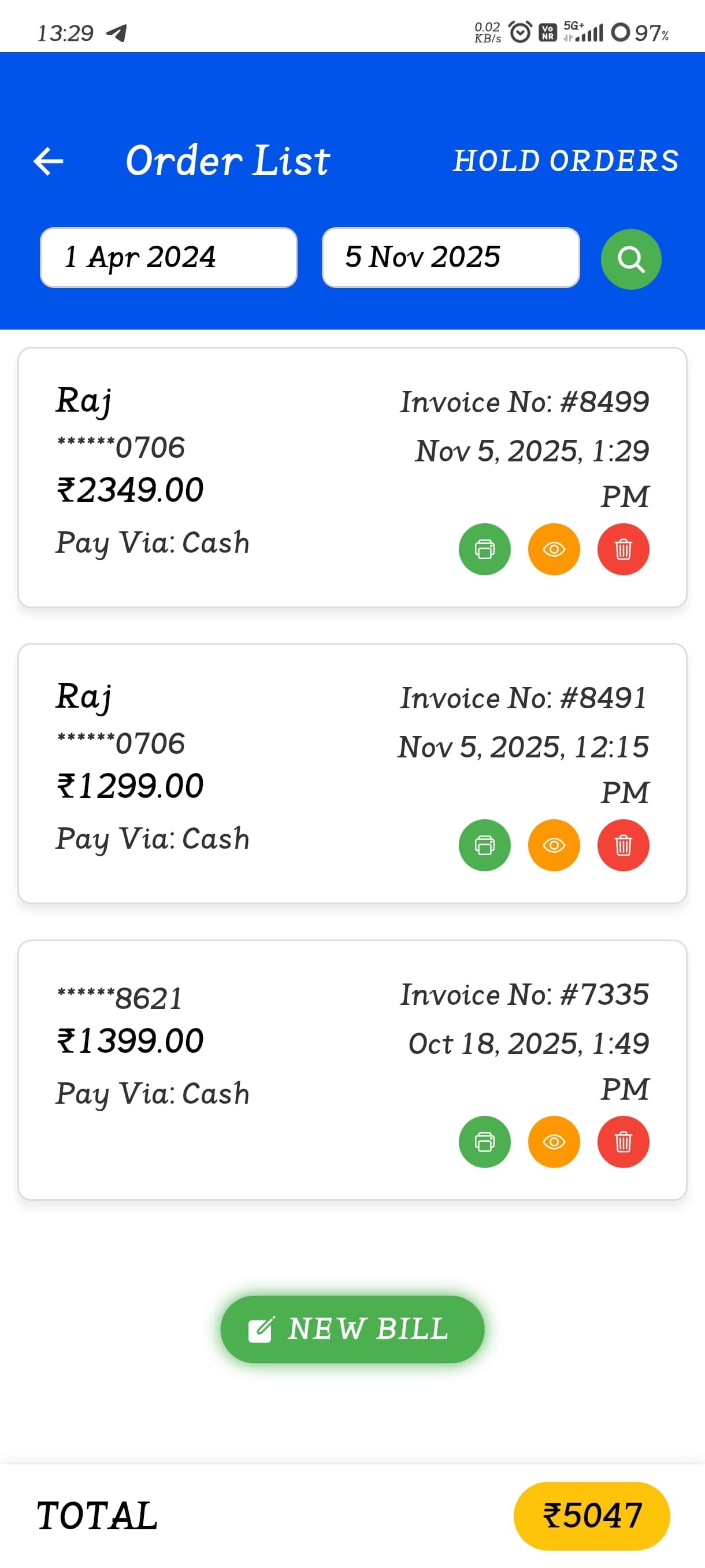Tap the back arrow in header
The height and width of the screenshot is (1568, 705).
point(49,161)
